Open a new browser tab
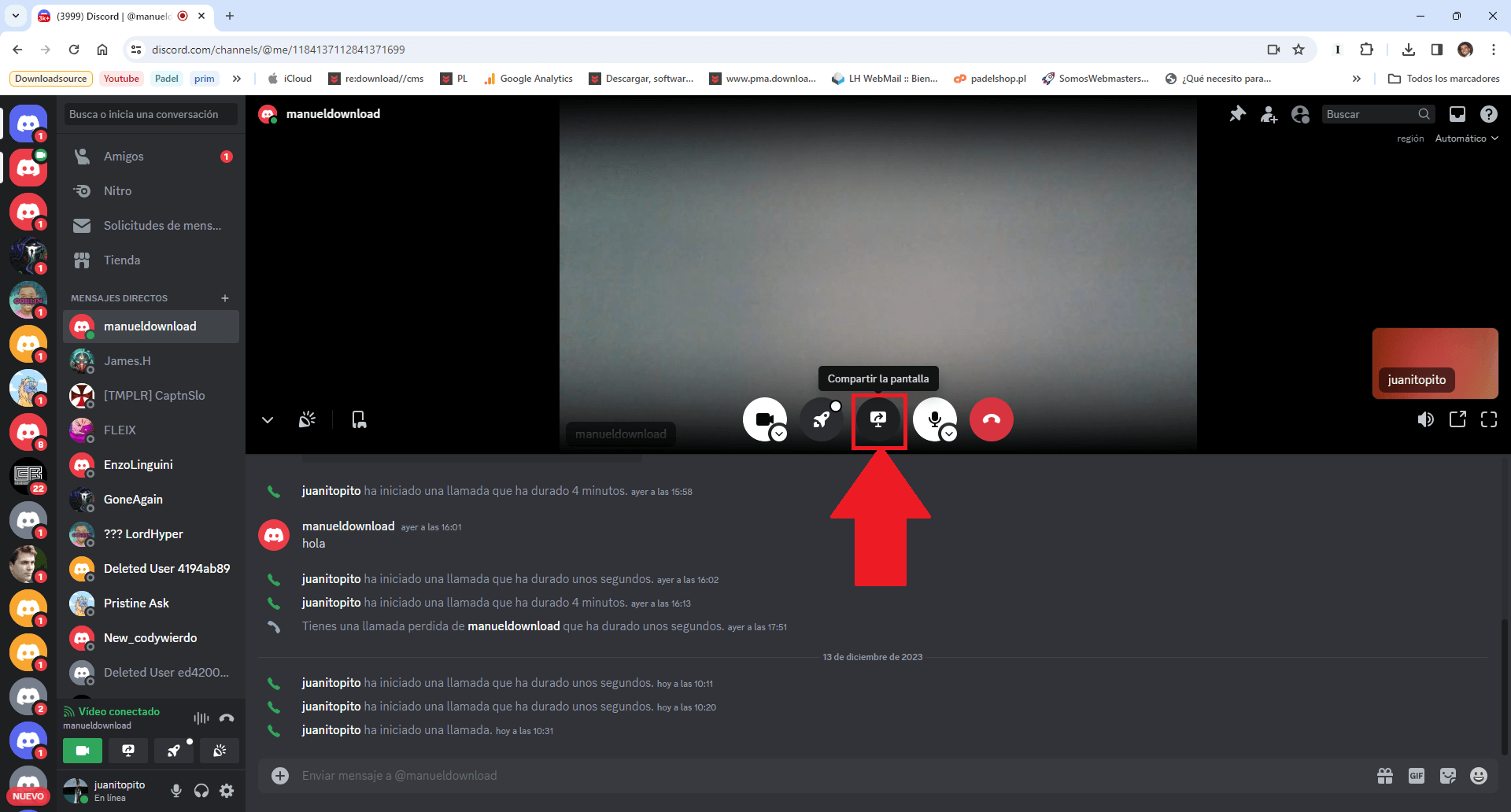Screen dimensions: 1511x812 [x=230, y=16]
